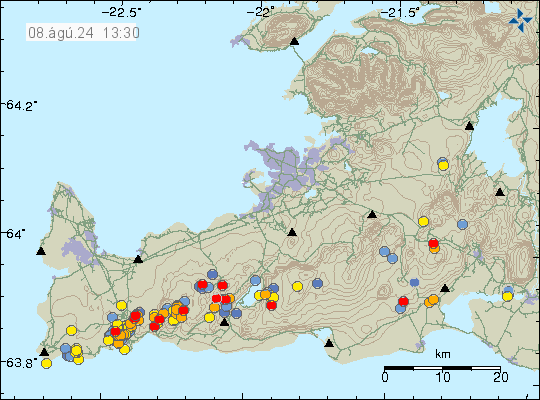Click the red quake dot above orange in the east
This screenshot has width=540, height=400.
(433, 243)
